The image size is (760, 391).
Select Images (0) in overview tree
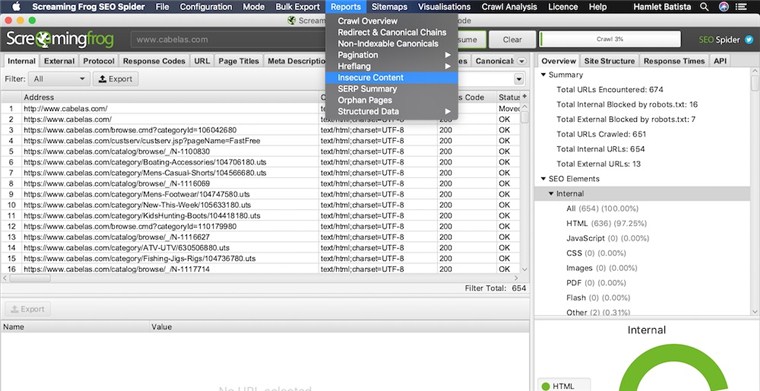click(x=602, y=268)
